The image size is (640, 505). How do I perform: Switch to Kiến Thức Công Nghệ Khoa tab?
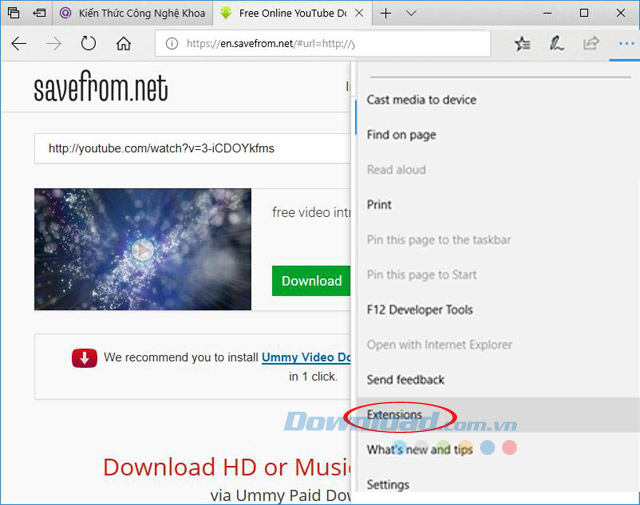click(x=133, y=13)
